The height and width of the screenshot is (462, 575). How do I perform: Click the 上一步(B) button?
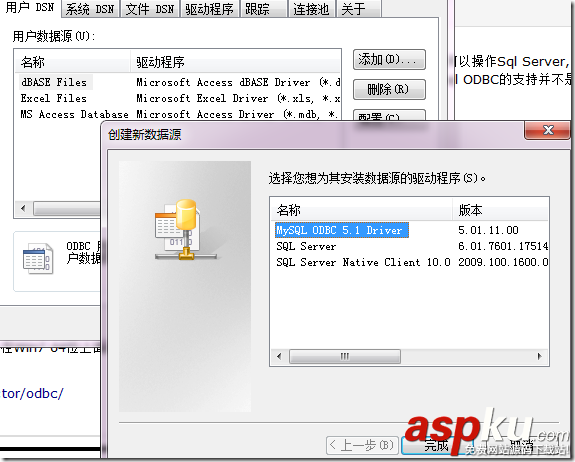tap(362, 445)
